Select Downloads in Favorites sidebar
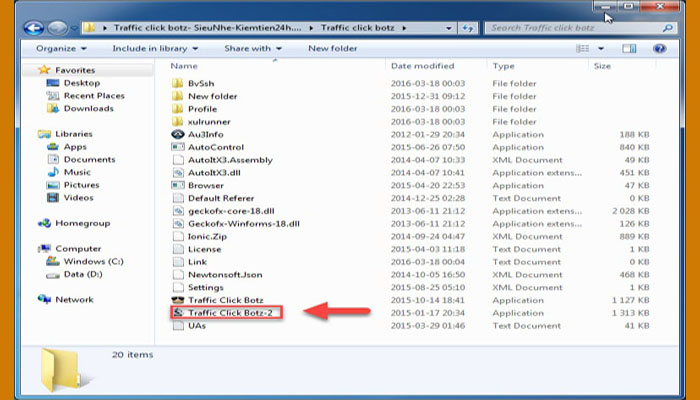The image size is (700, 400). 88,109
